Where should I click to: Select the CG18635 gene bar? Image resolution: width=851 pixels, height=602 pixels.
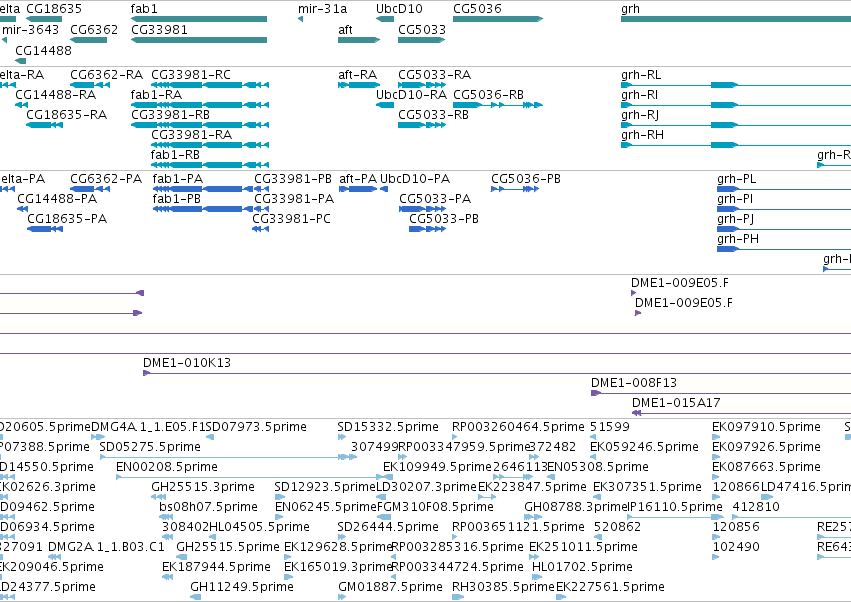(44, 19)
